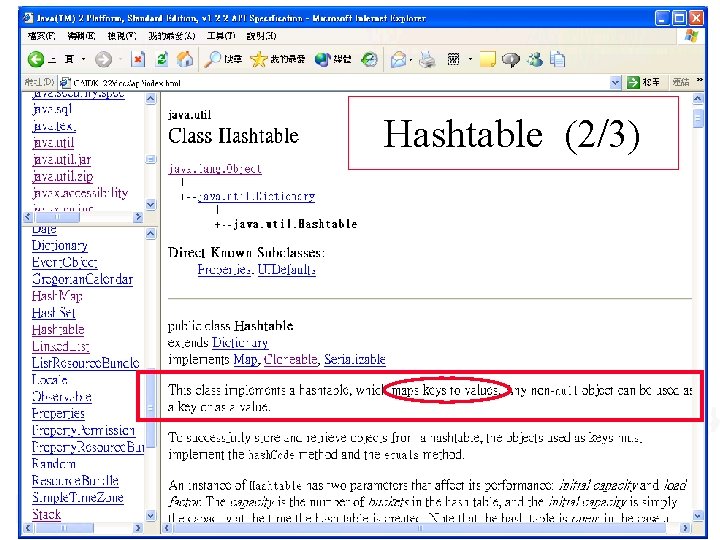Click the Stop loading icon
Screen dimensions: 720x540
click(138, 59)
